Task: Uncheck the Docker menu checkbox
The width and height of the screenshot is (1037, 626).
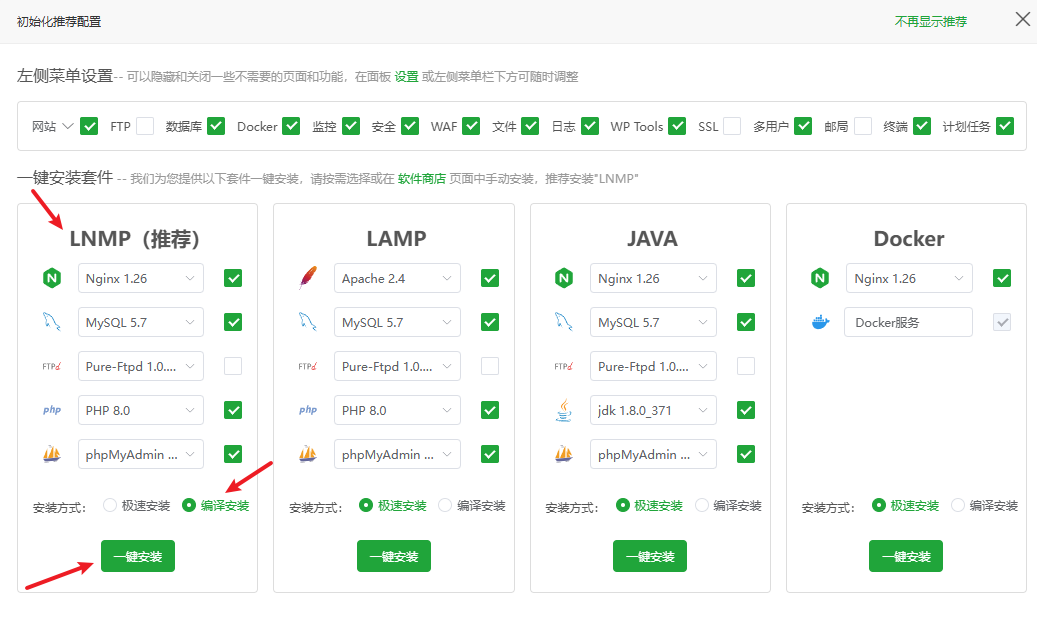Action: [x=291, y=126]
